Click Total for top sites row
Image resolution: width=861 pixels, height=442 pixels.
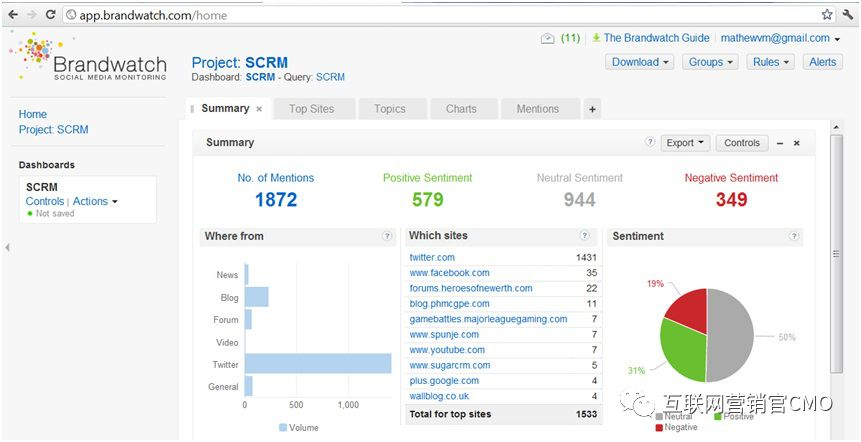[x=503, y=414]
